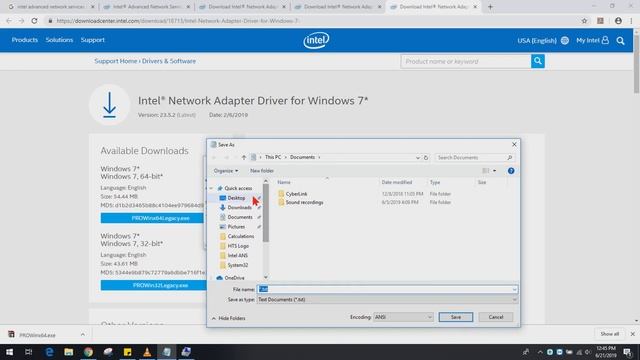
Task: Launch Microsoft Edge from the taskbar
Action: click(x=49, y=352)
